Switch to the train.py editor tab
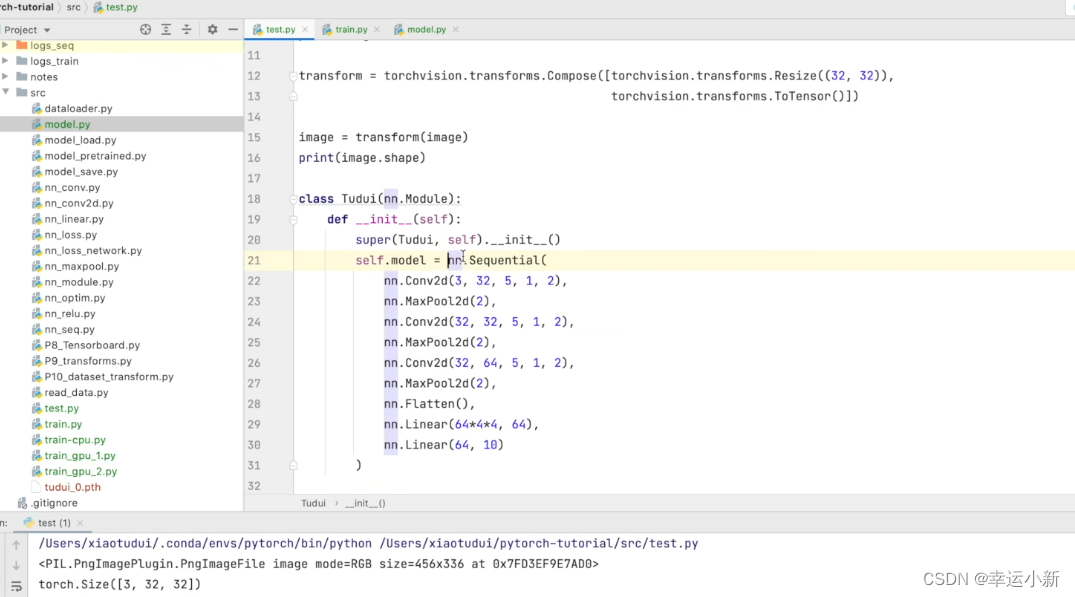Image resolution: width=1075 pixels, height=597 pixels. [351, 30]
